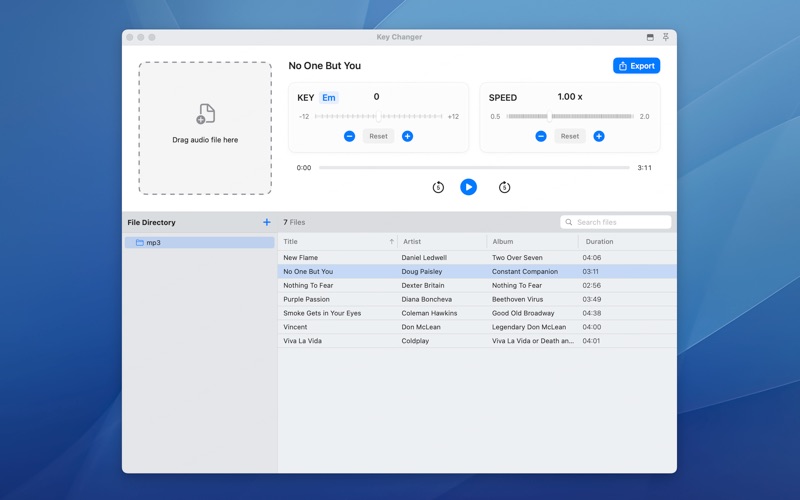Screen dimensions: 800x500
Task: Click duration 02:56
Action: [591, 285]
